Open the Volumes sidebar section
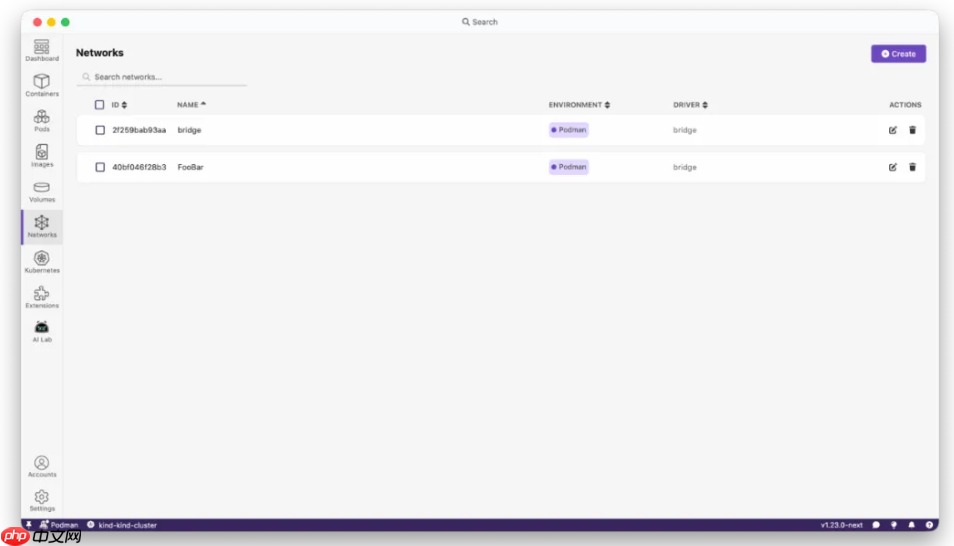Viewport: 954px width, 546px height. 42,191
